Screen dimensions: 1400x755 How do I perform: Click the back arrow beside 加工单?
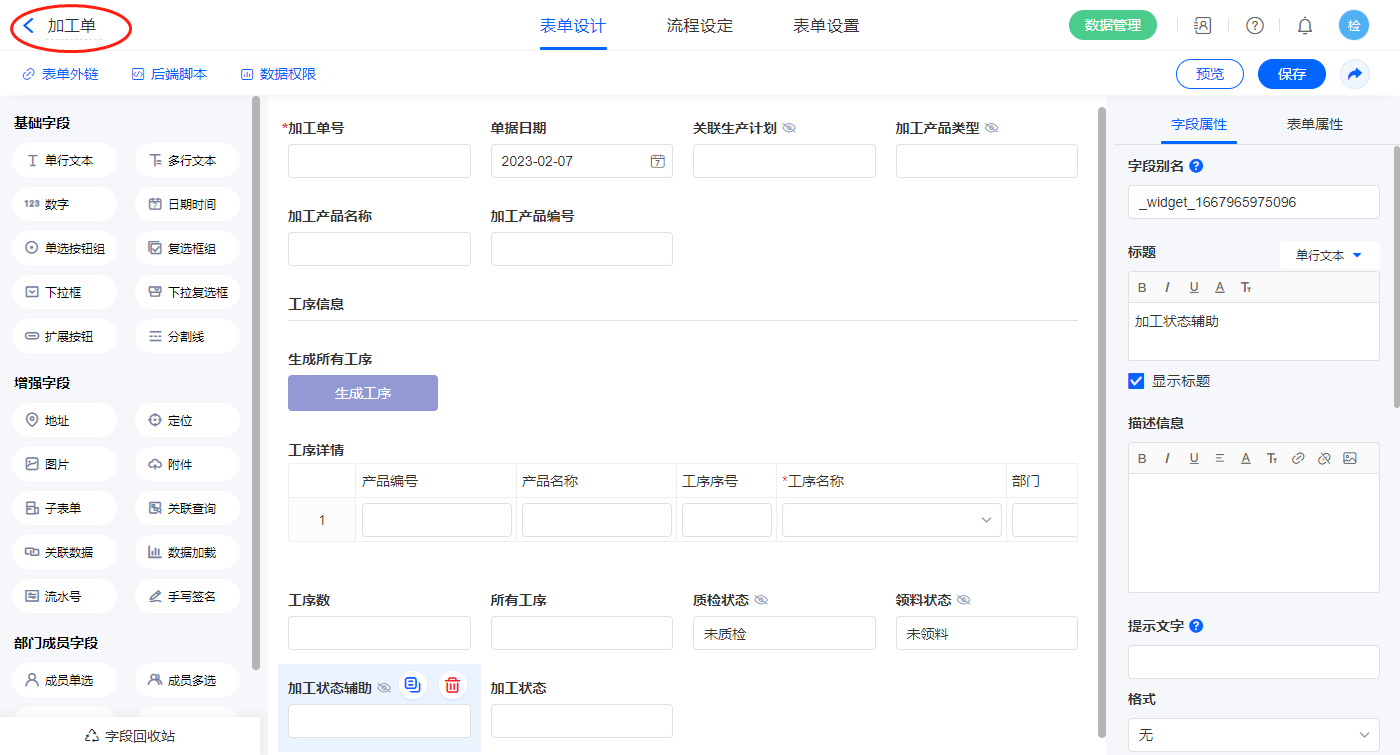click(x=29, y=26)
